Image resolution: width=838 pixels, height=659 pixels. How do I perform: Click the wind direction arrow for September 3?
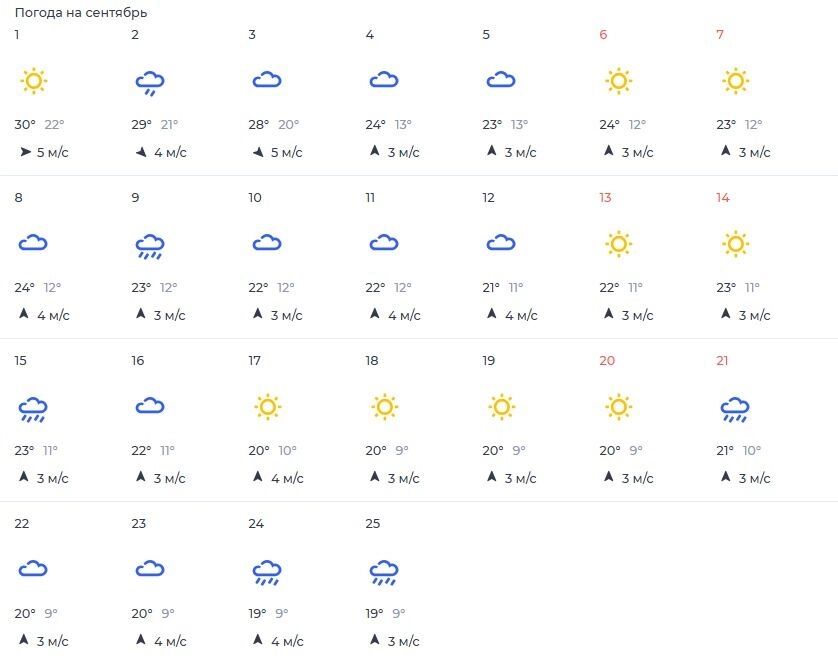click(259, 152)
